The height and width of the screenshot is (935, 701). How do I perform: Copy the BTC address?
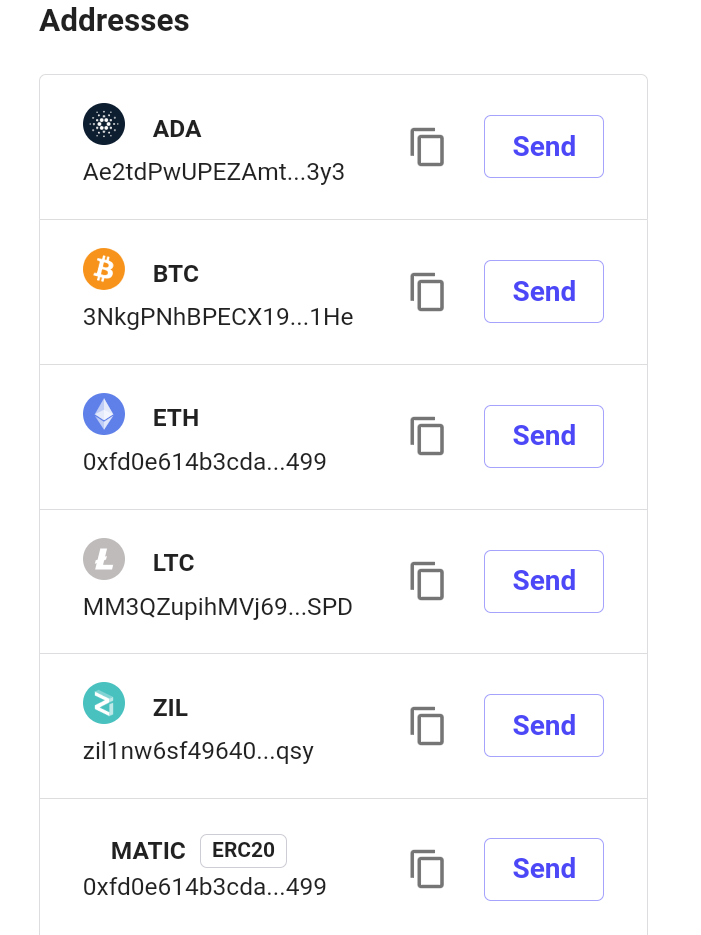tap(427, 292)
